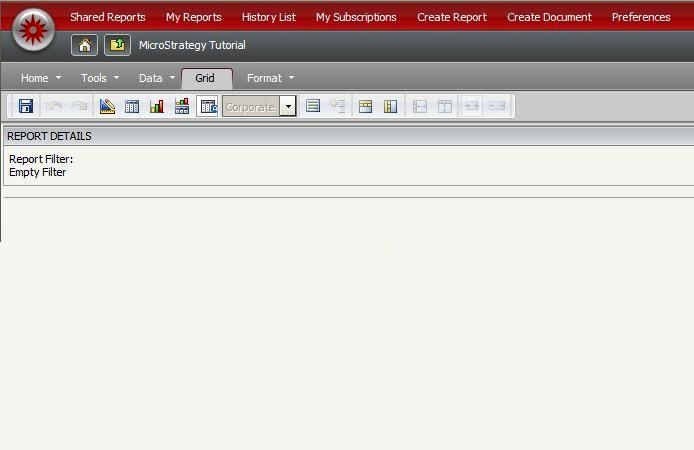Click the Save report icon
The image size is (694, 450).
[x=26, y=106]
